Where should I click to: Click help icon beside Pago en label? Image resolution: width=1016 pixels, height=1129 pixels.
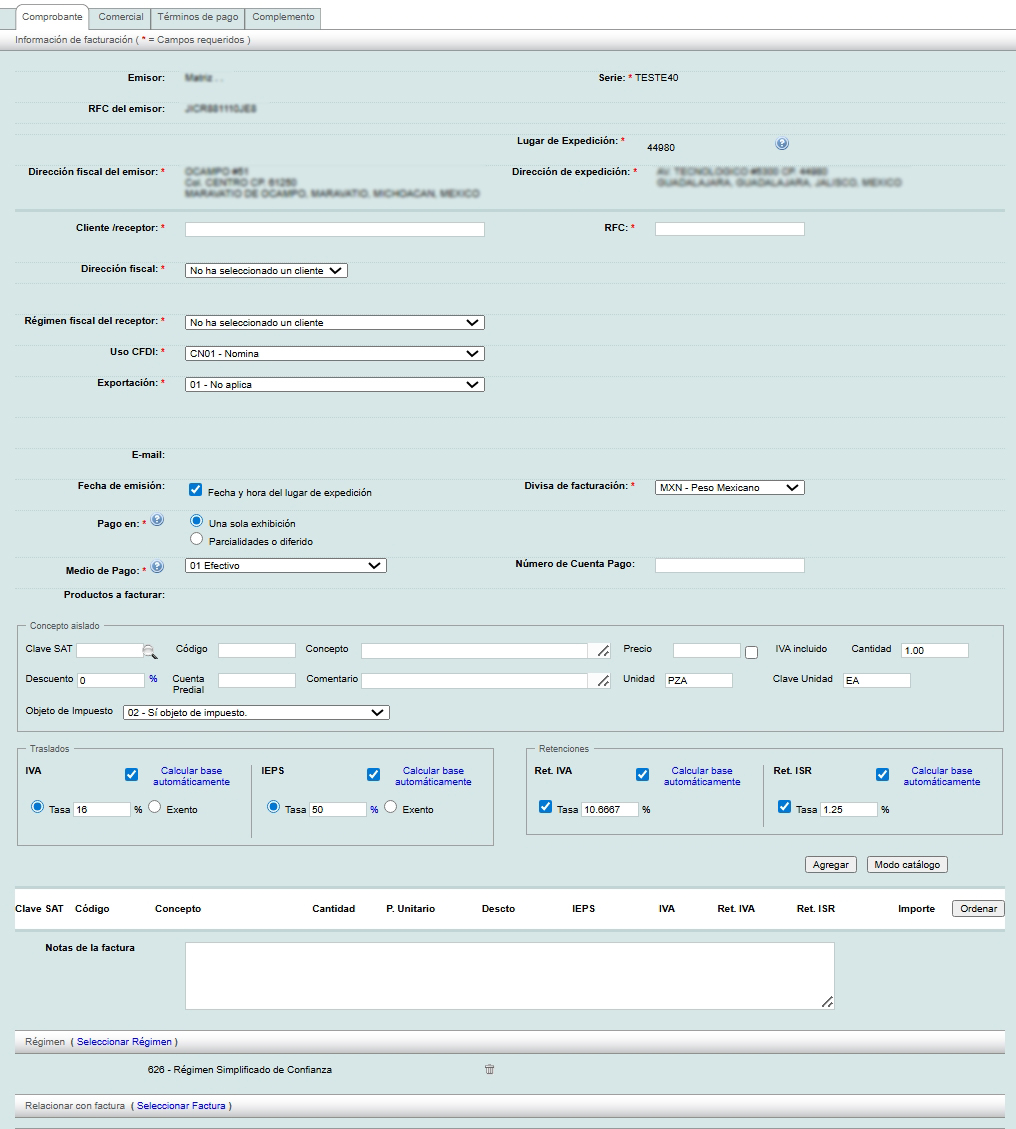click(157, 520)
